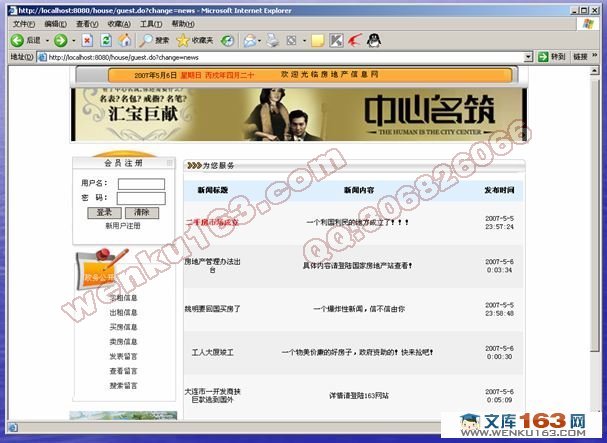The width and height of the screenshot is (607, 443).
Task: Open the 买房信息 sidebar link
Action: point(123,327)
